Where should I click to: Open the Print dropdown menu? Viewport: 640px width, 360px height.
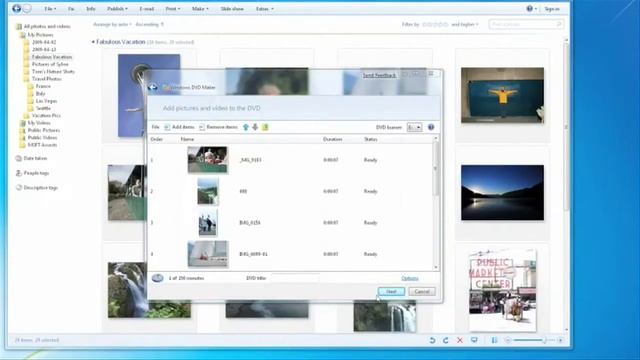(x=173, y=9)
